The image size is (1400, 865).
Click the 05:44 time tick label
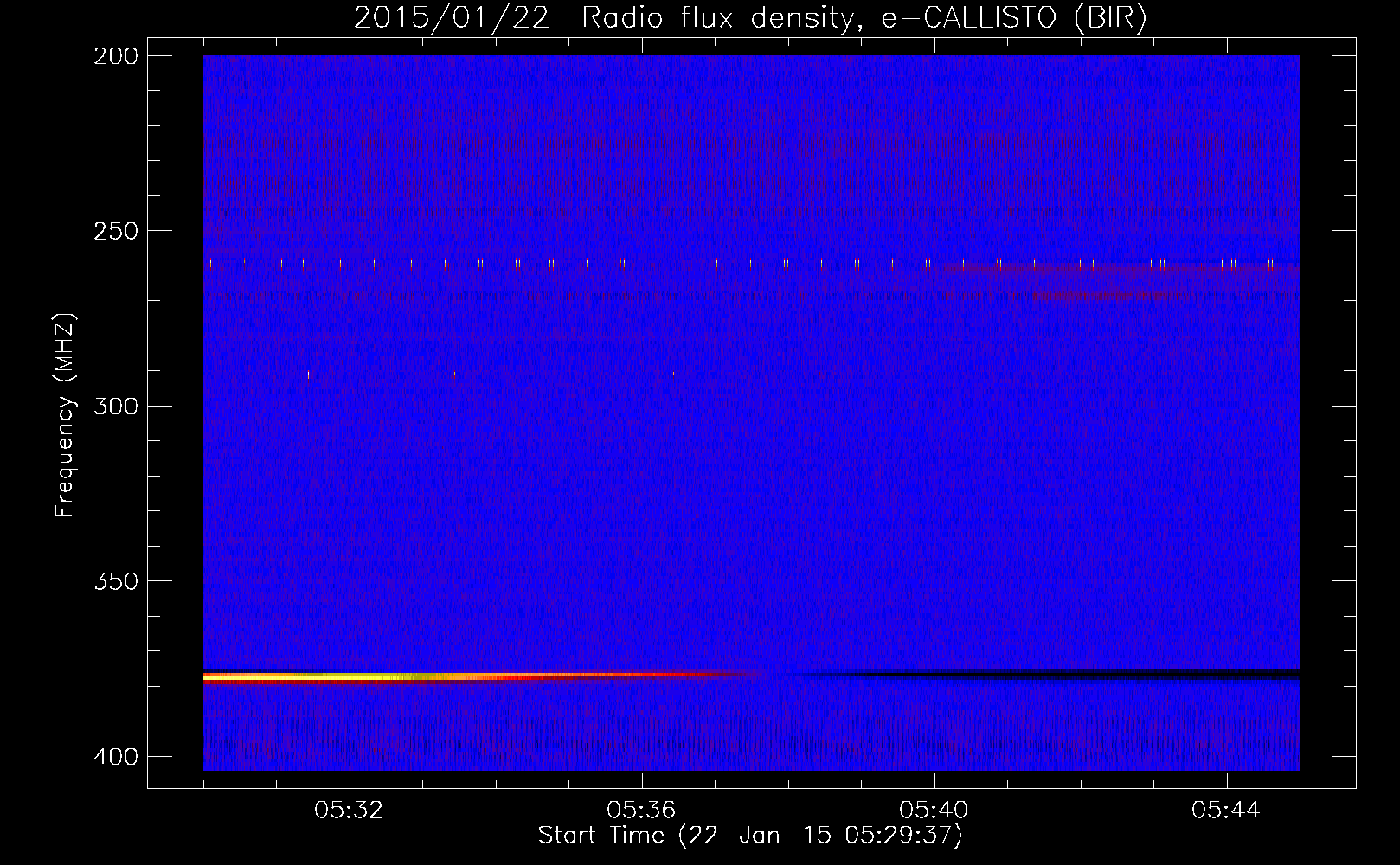(1226, 811)
